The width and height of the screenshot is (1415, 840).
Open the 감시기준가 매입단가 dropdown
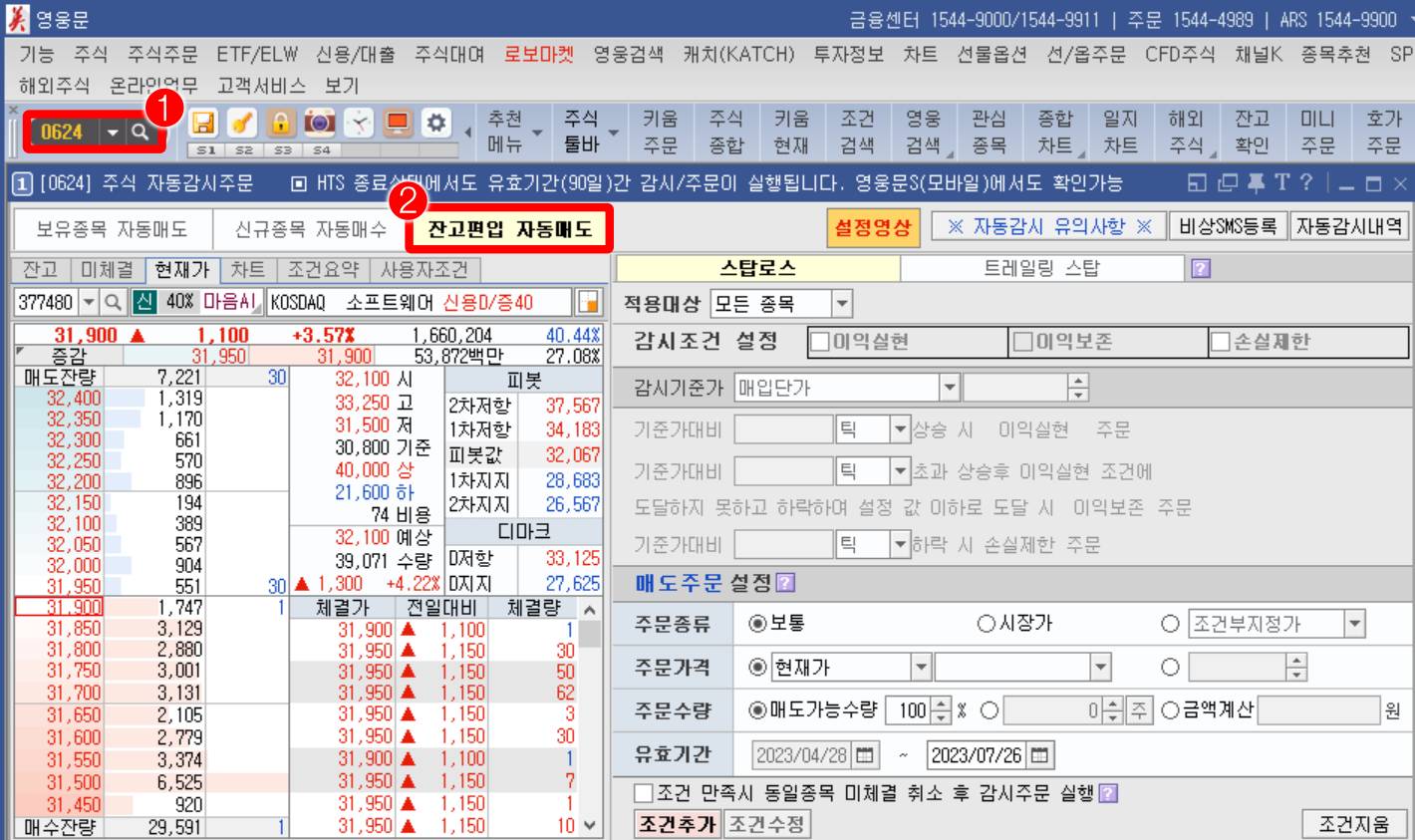click(950, 388)
